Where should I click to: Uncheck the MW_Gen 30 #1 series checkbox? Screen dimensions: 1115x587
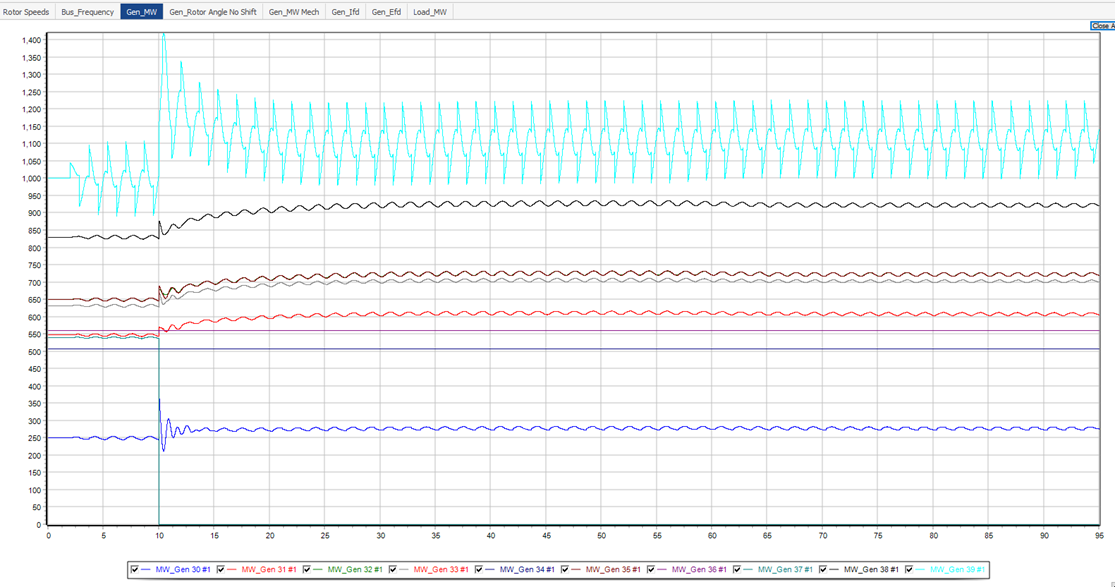pyautogui.click(x=134, y=569)
